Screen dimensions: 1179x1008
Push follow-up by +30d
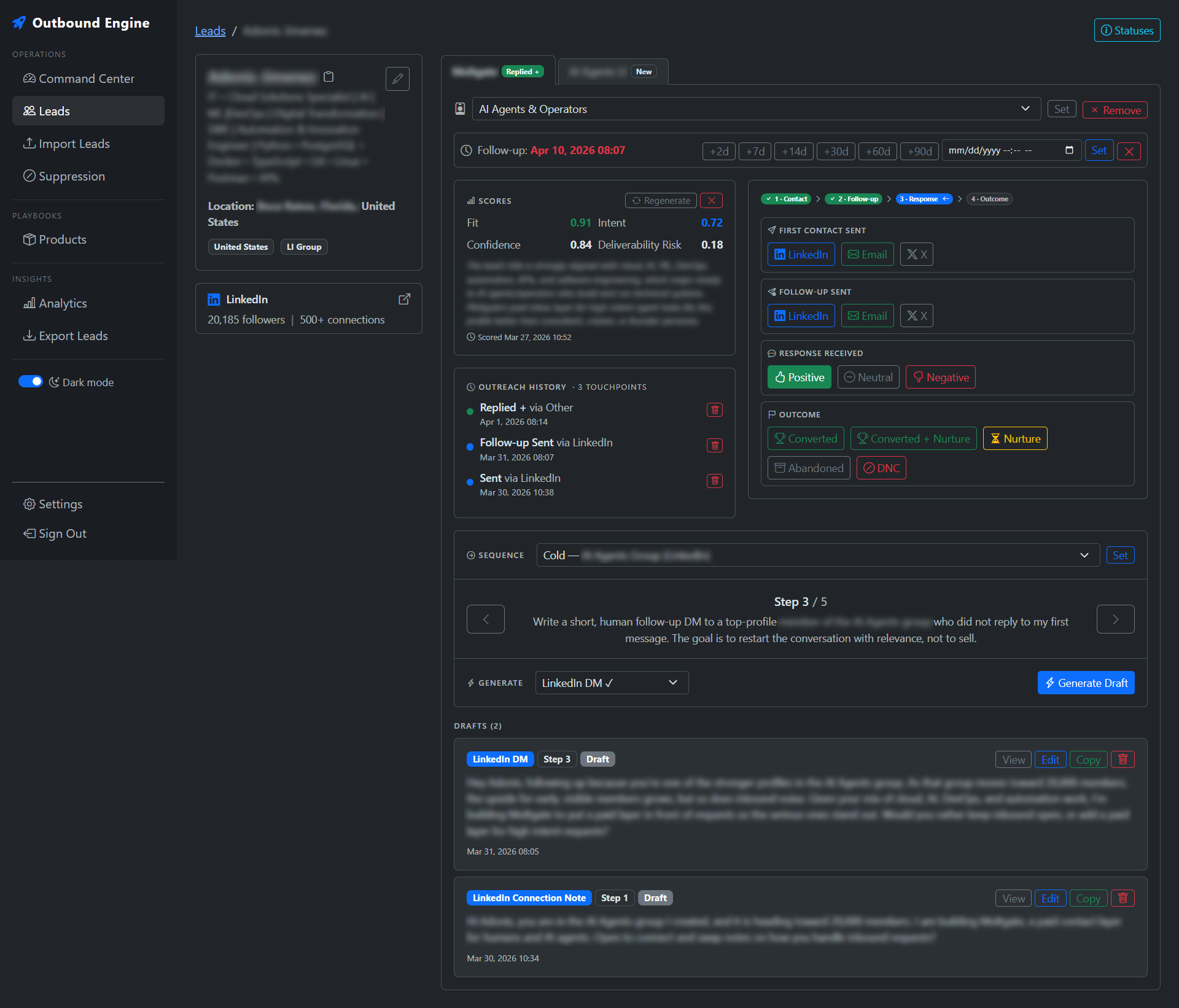(x=836, y=151)
